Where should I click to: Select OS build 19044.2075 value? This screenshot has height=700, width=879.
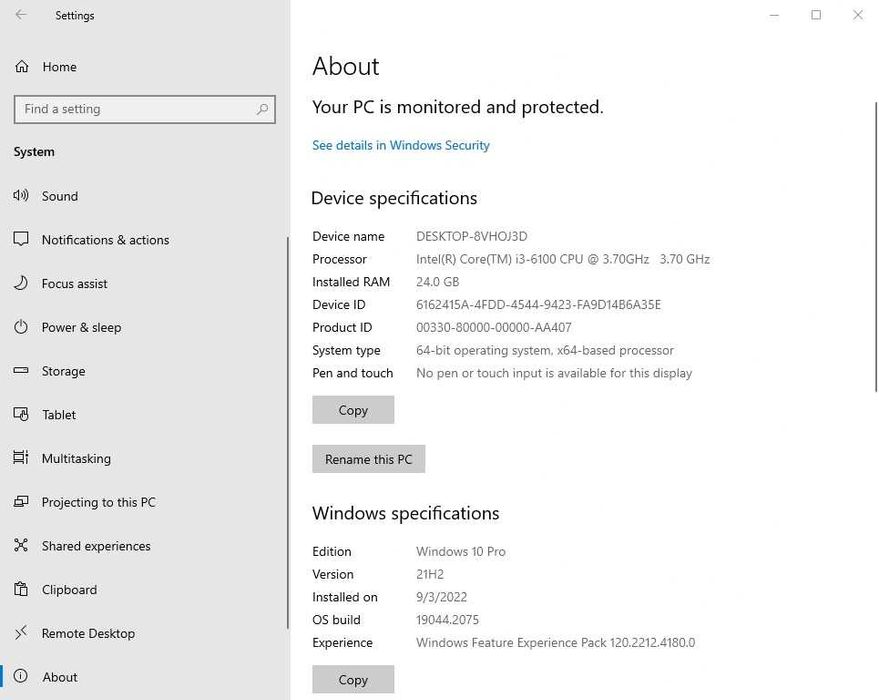tap(447, 620)
